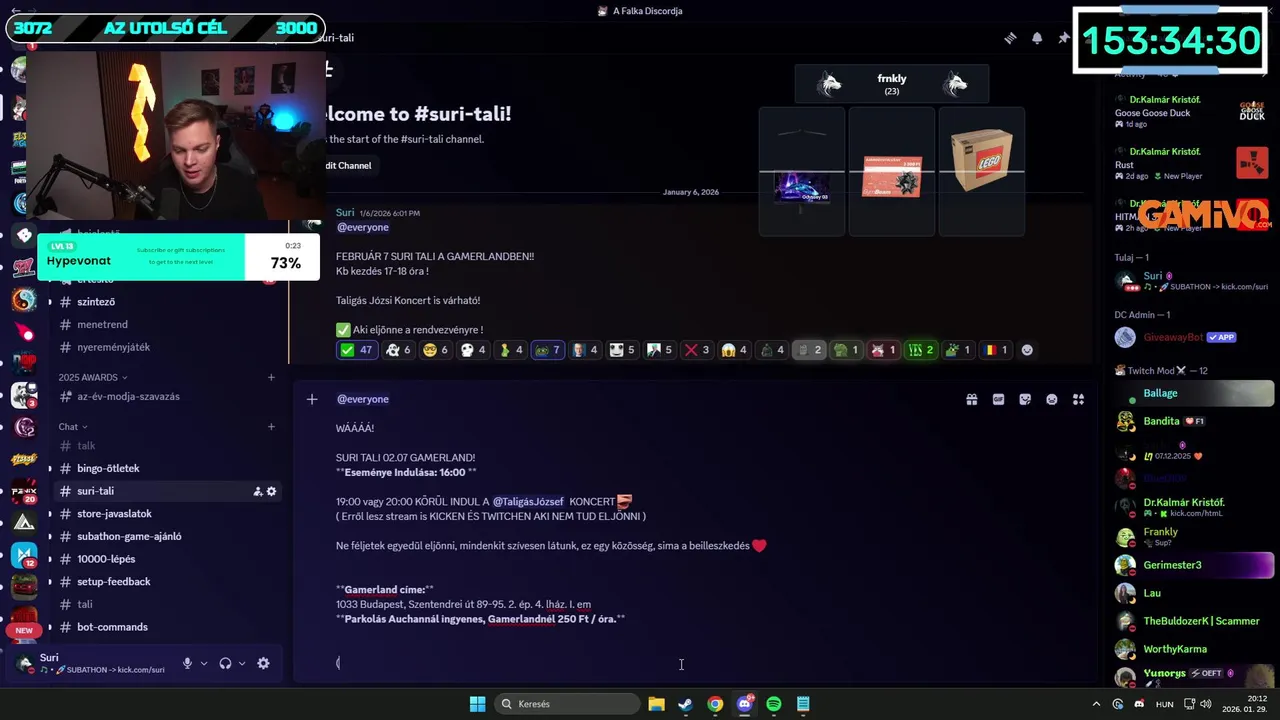Open member WorthyKarma profile
1280x720 pixels.
click(x=1194, y=649)
